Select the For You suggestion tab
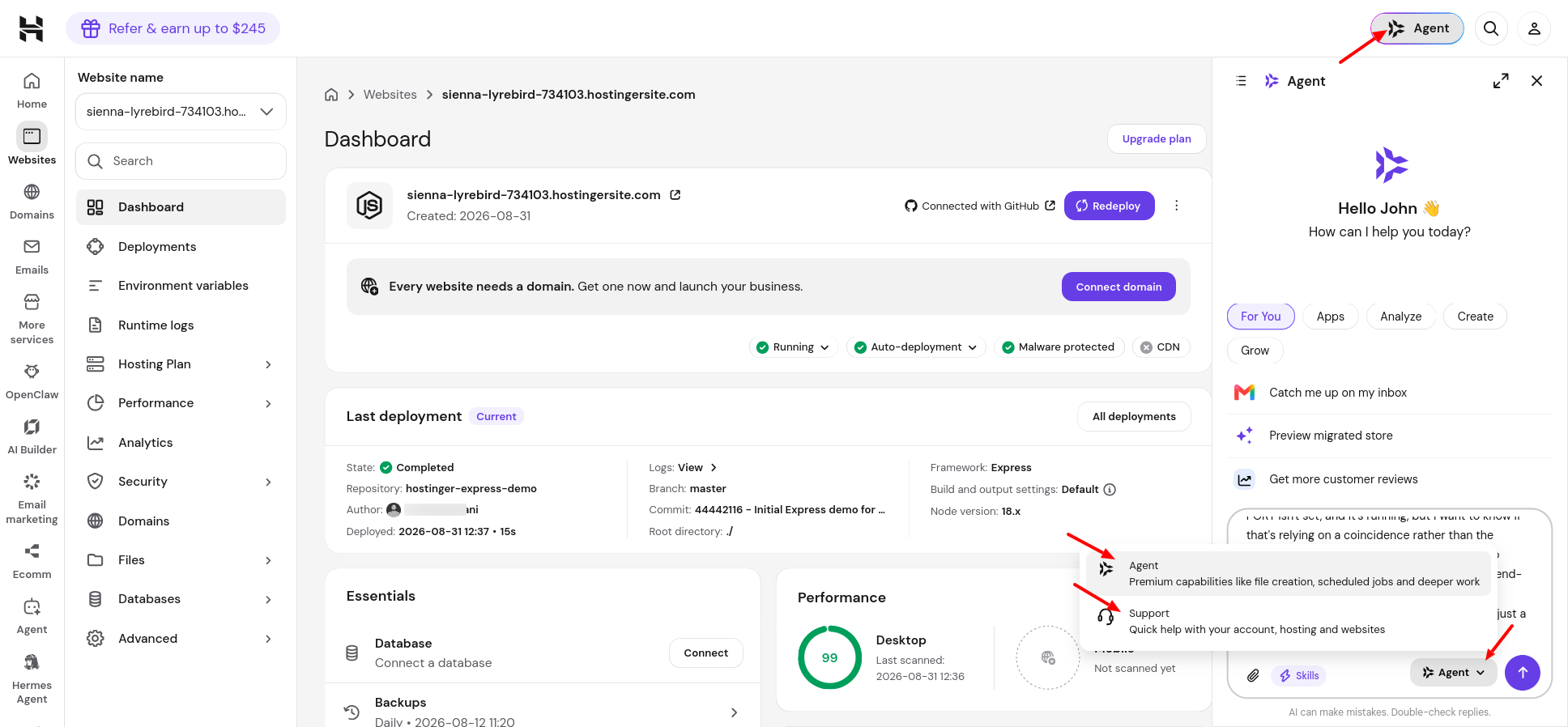 [1261, 317]
